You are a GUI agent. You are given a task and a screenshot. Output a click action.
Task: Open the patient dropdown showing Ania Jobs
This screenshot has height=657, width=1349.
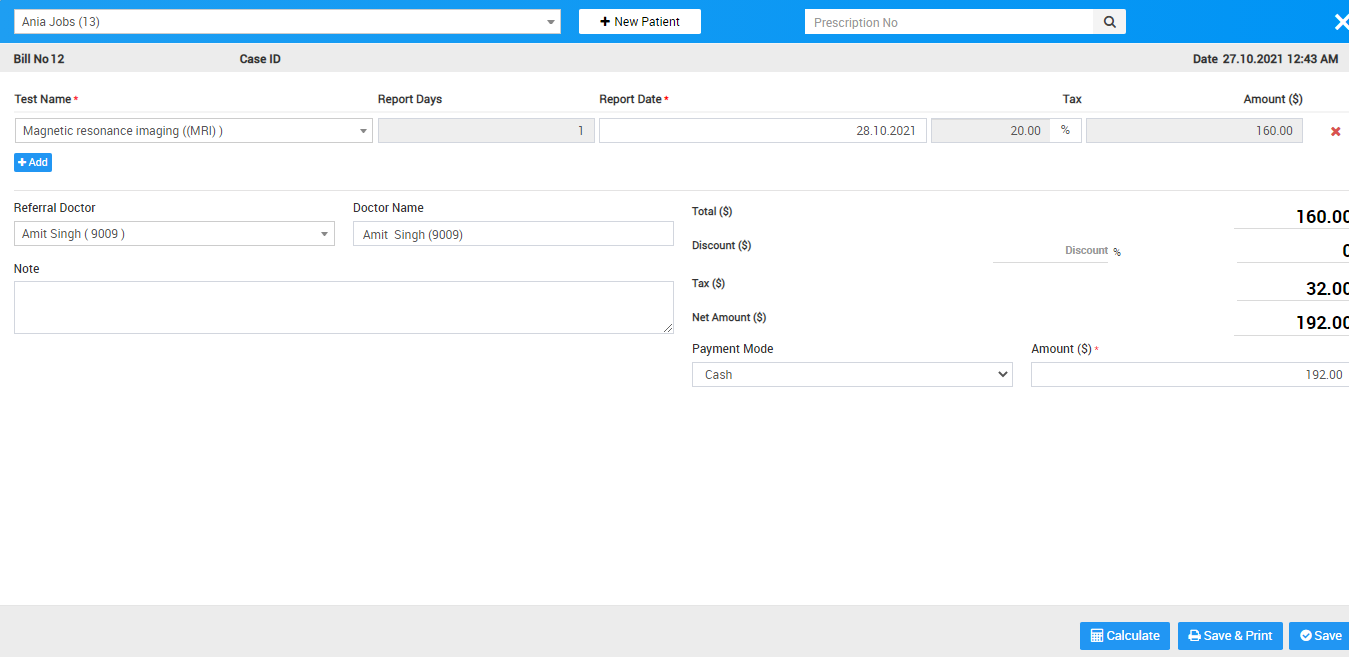pyautogui.click(x=287, y=22)
